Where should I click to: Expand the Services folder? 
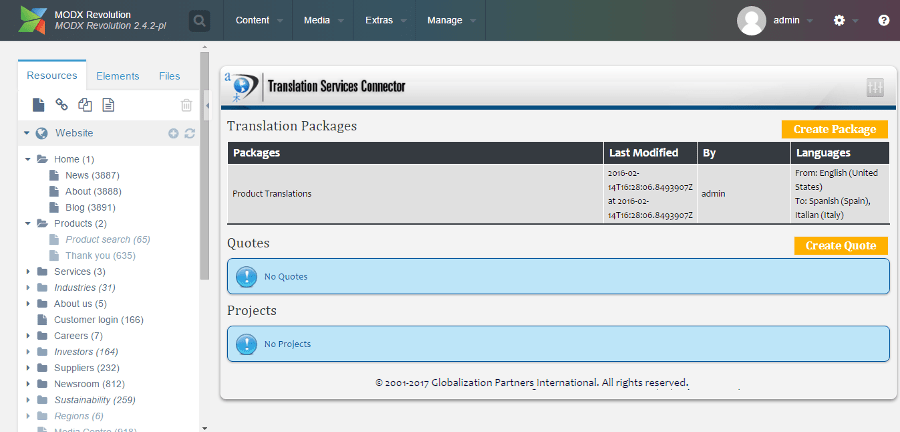[28, 271]
